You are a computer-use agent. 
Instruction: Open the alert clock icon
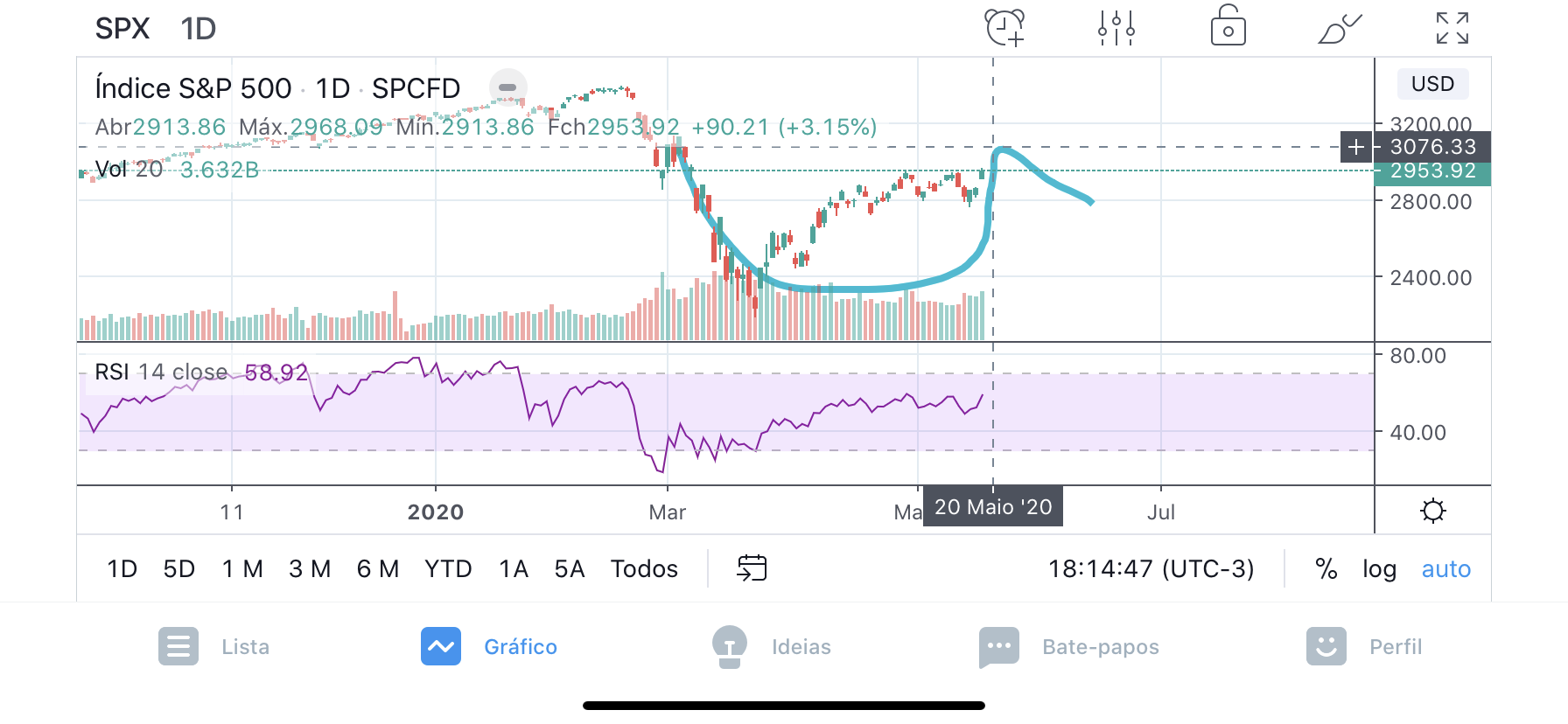[1004, 28]
